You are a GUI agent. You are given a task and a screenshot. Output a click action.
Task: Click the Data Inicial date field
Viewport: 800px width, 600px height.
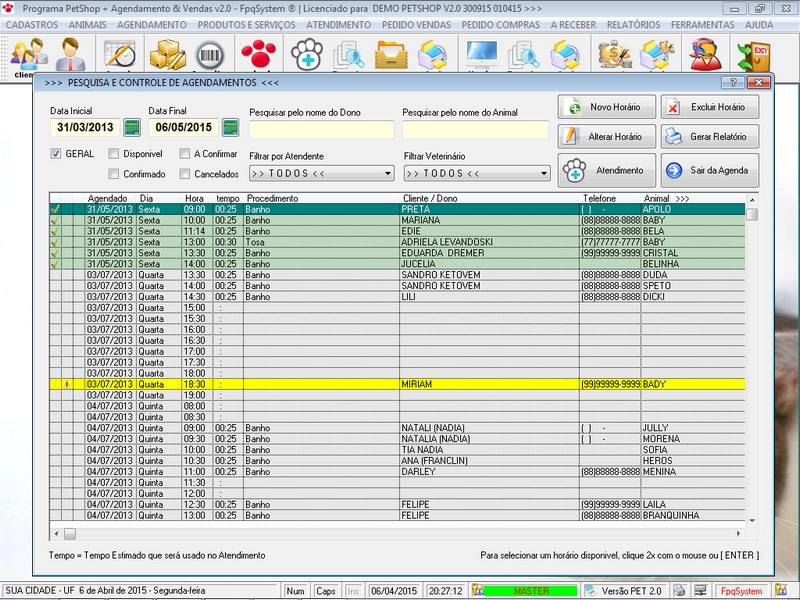[x=85, y=128]
